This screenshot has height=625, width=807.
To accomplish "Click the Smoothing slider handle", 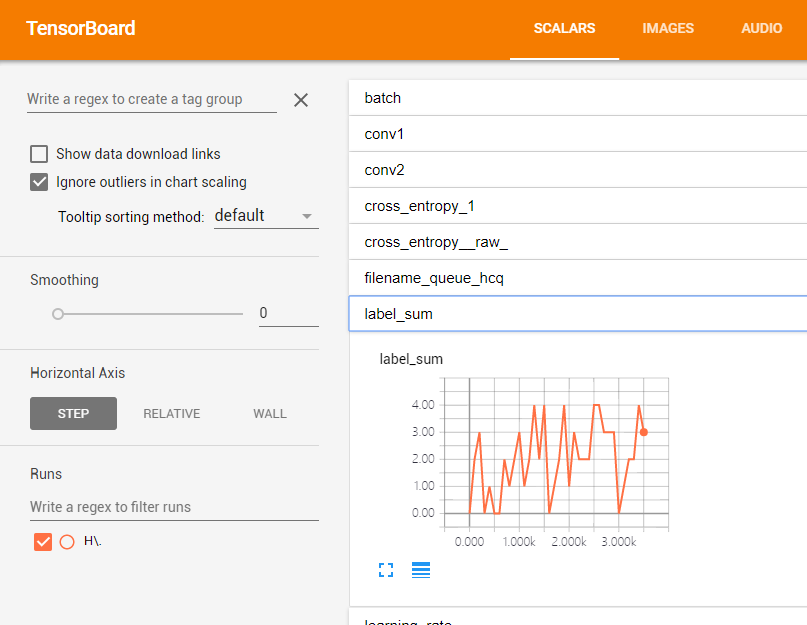I will click(x=58, y=314).
